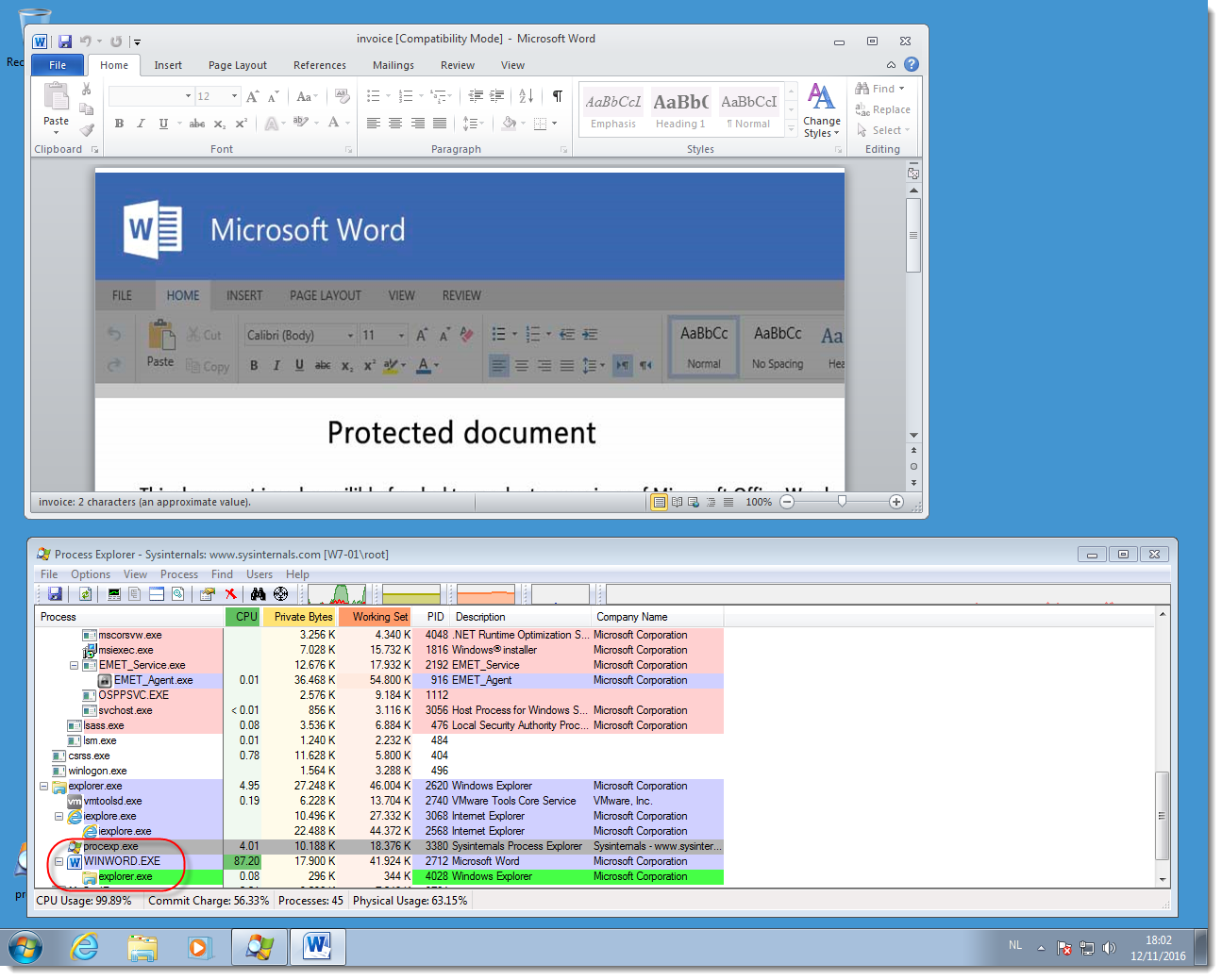
Task: Open the font name combo box
Action: [x=151, y=96]
